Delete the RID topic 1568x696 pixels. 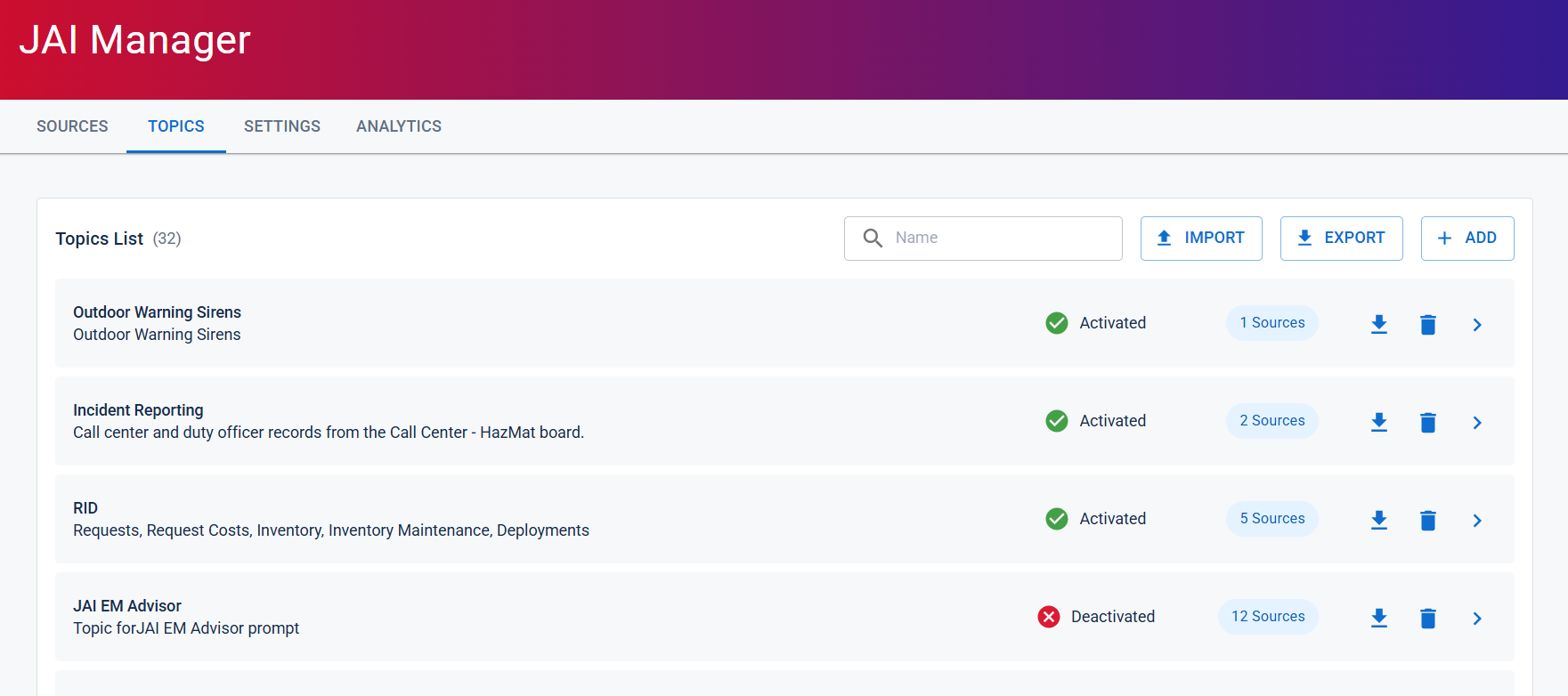pos(1428,520)
